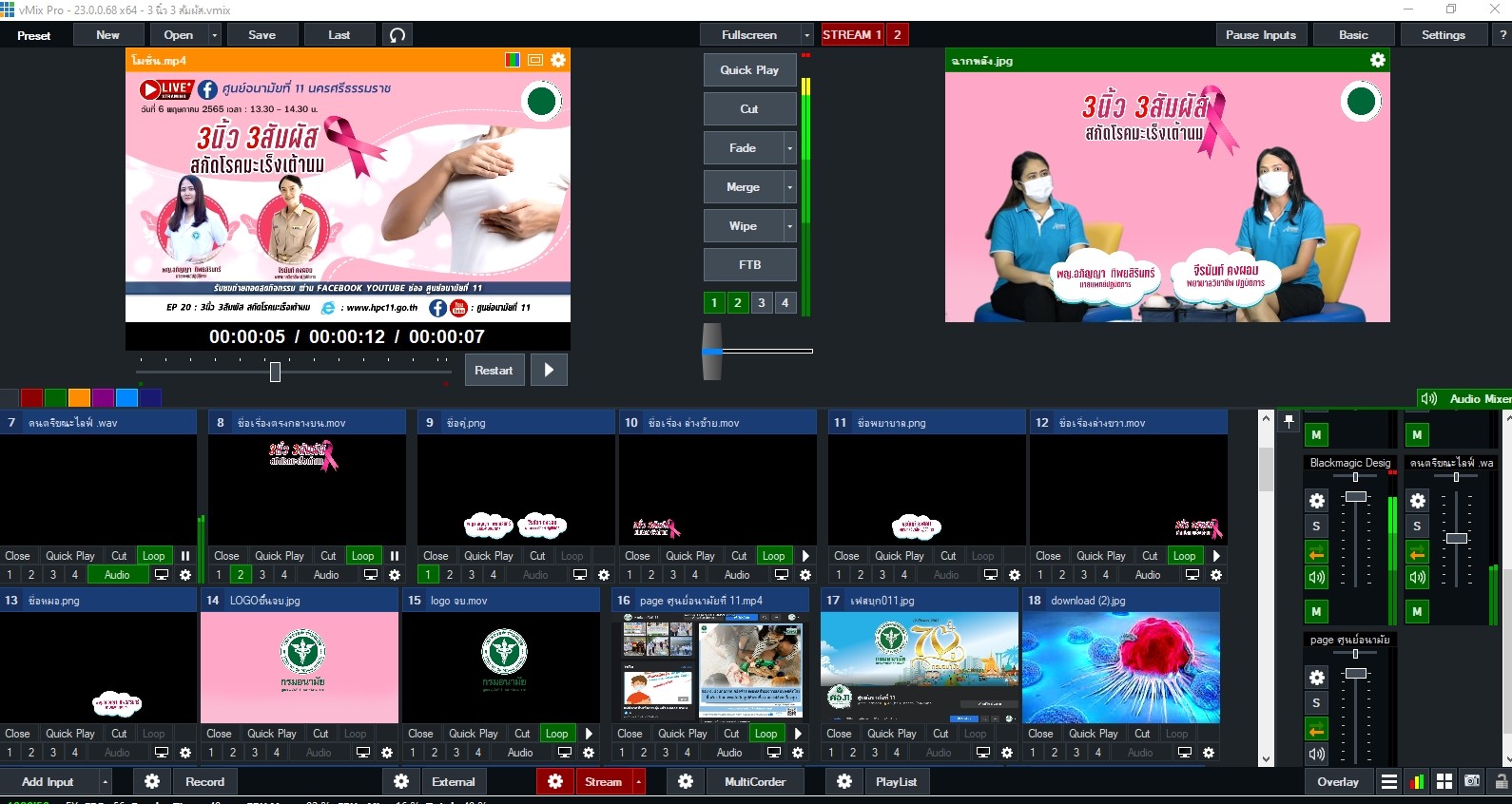1512x804 pixels.
Task: Take snapshot with the camera icon
Action: click(x=1472, y=781)
